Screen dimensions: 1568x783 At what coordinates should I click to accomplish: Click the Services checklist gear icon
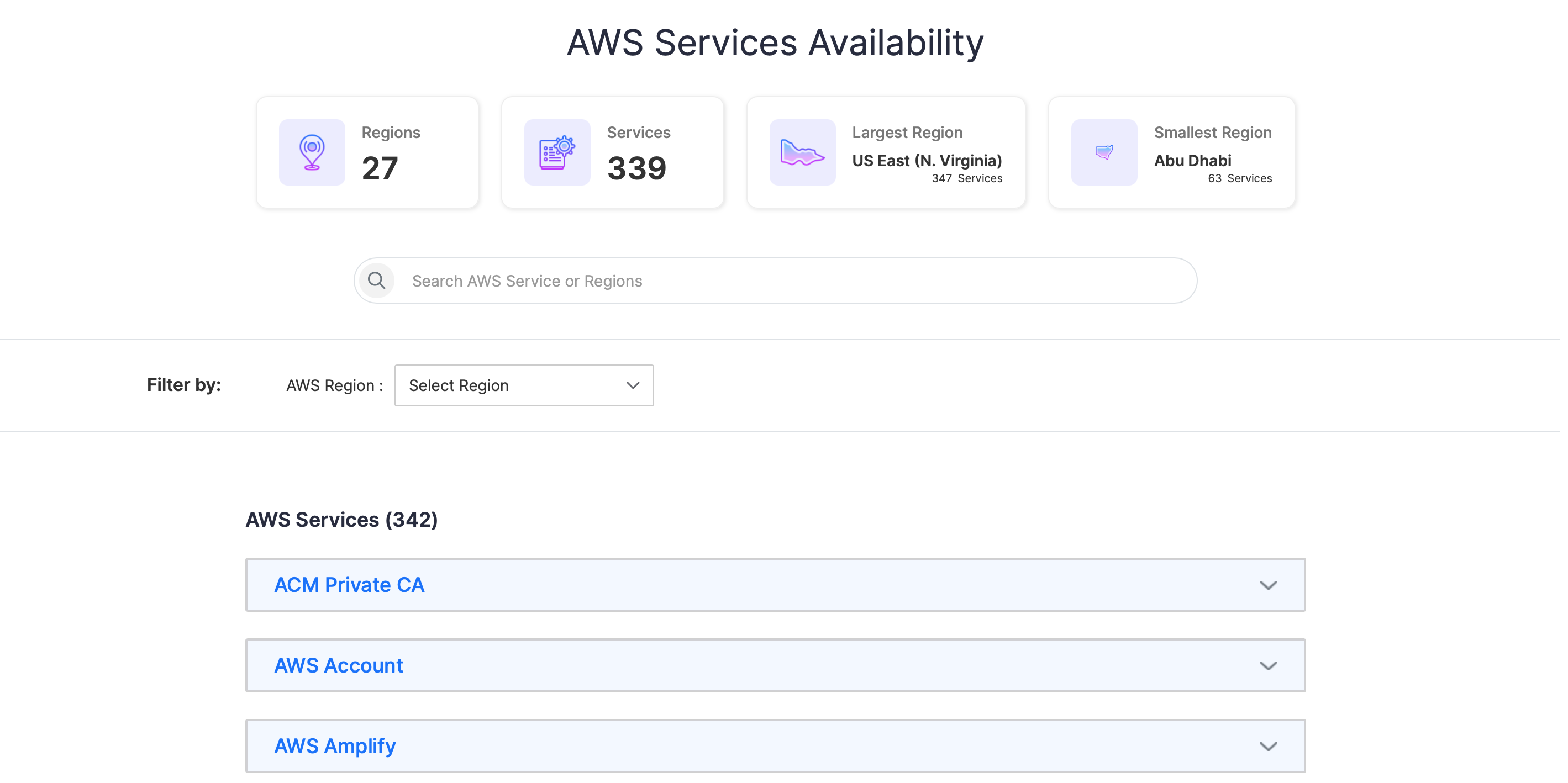point(556,152)
